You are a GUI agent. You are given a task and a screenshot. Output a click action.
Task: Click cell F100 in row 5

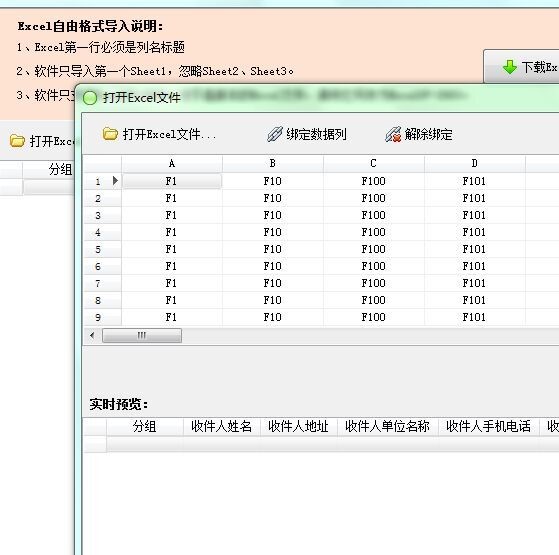click(374, 249)
